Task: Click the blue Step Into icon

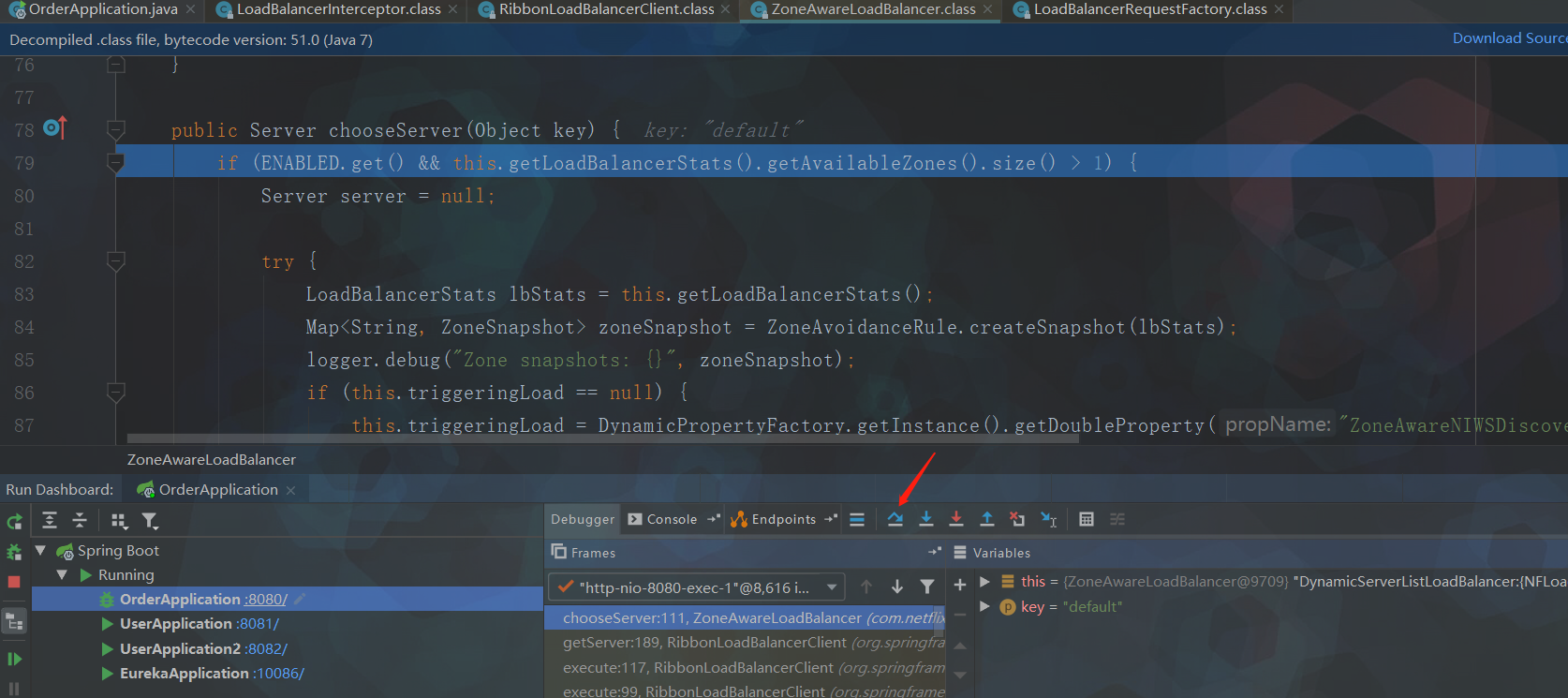Action: point(925,519)
